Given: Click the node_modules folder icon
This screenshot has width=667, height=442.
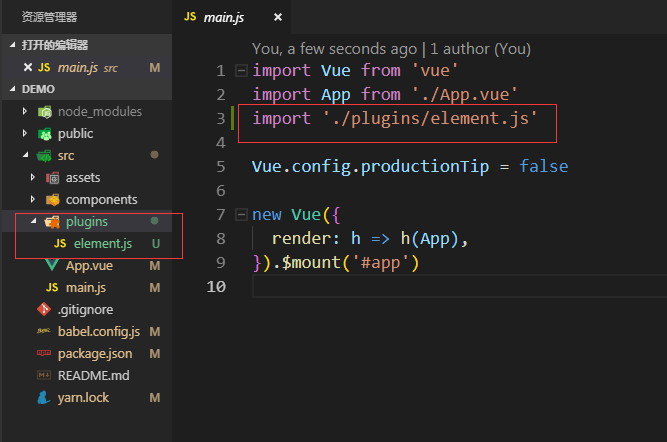Looking at the screenshot, I should coord(44,111).
